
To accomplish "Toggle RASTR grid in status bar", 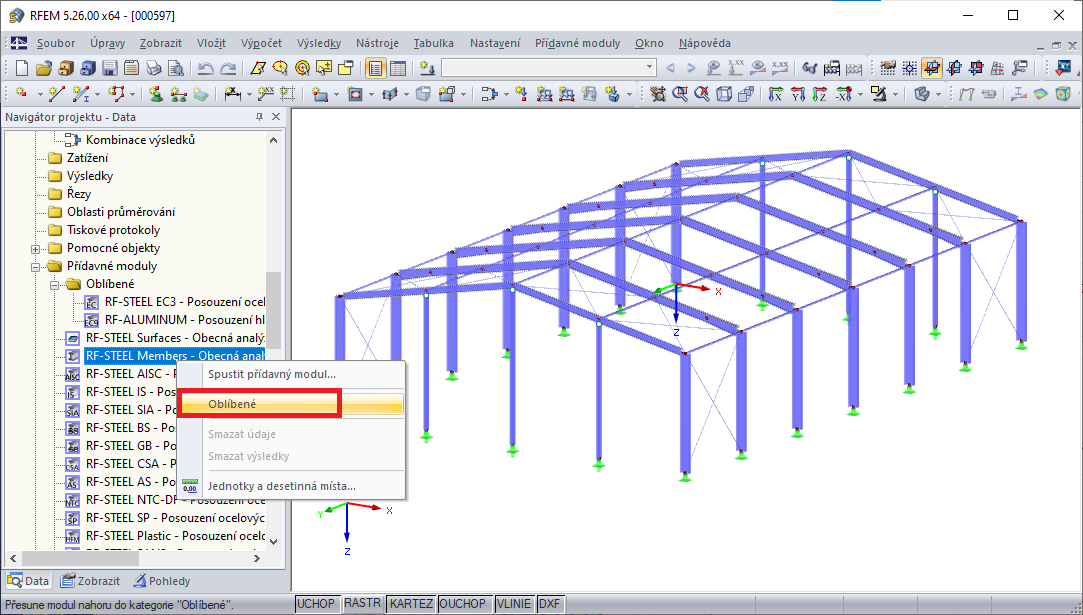I will [x=363, y=604].
